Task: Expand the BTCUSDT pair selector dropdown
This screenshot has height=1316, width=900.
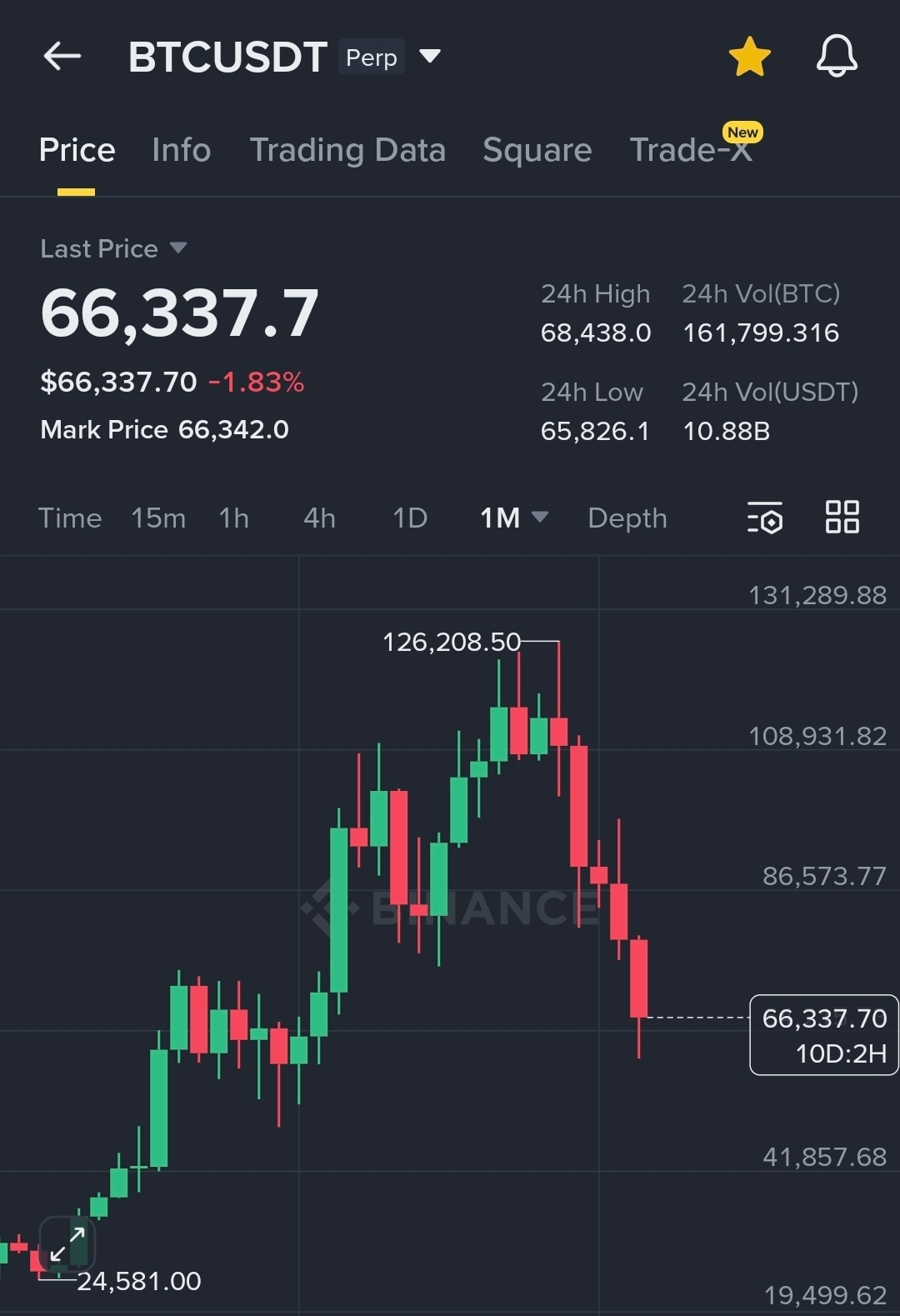Action: pyautogui.click(x=430, y=56)
